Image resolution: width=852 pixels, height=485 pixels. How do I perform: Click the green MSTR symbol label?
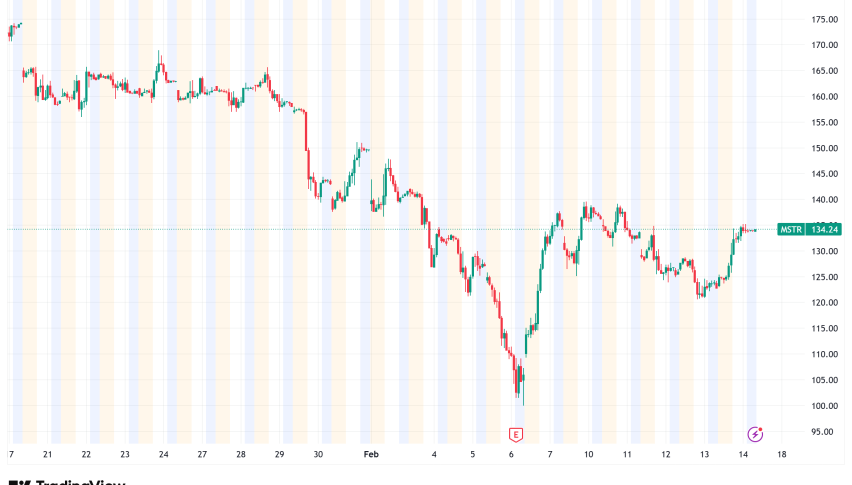(791, 229)
